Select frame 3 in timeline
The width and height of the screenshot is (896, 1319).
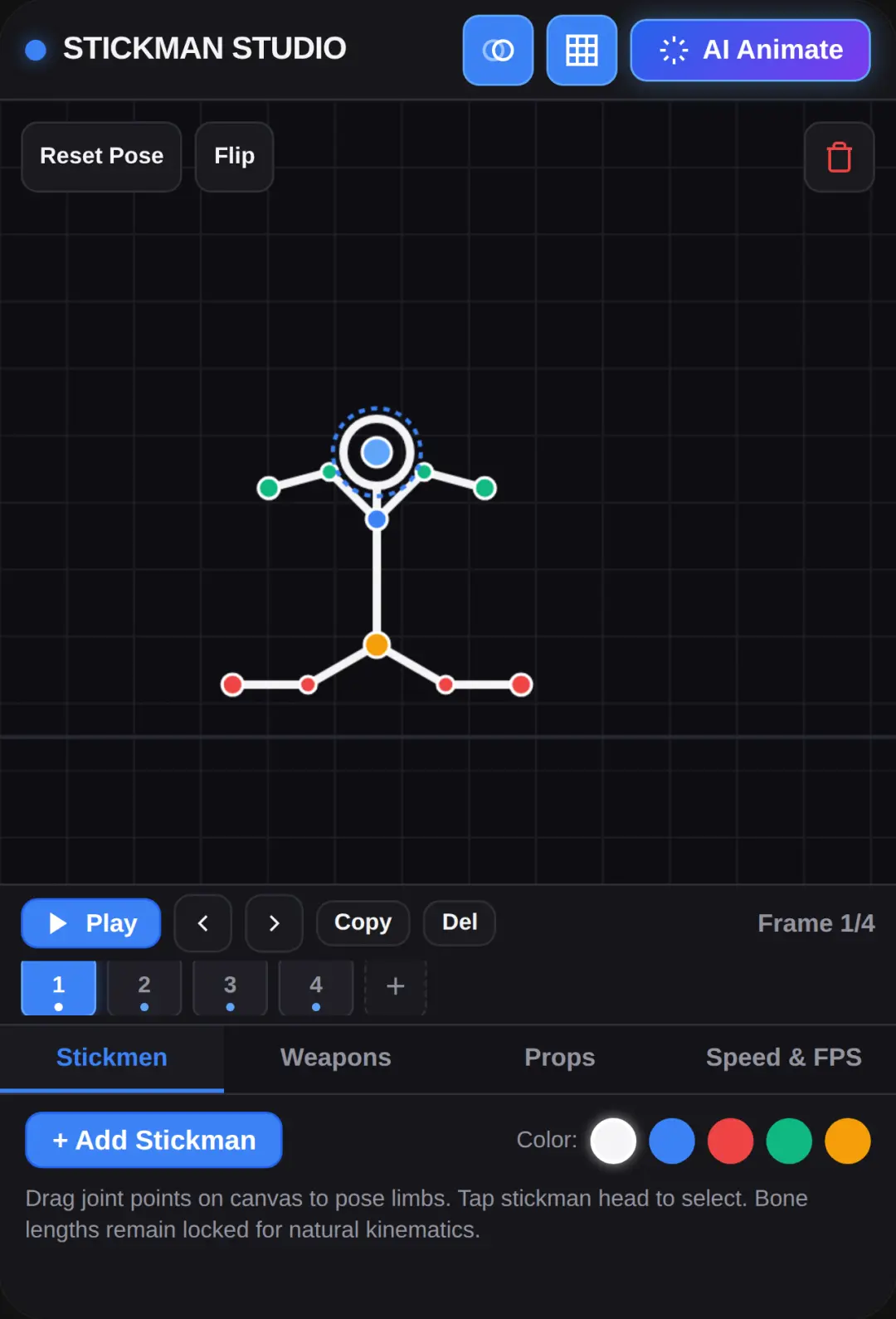(x=230, y=988)
